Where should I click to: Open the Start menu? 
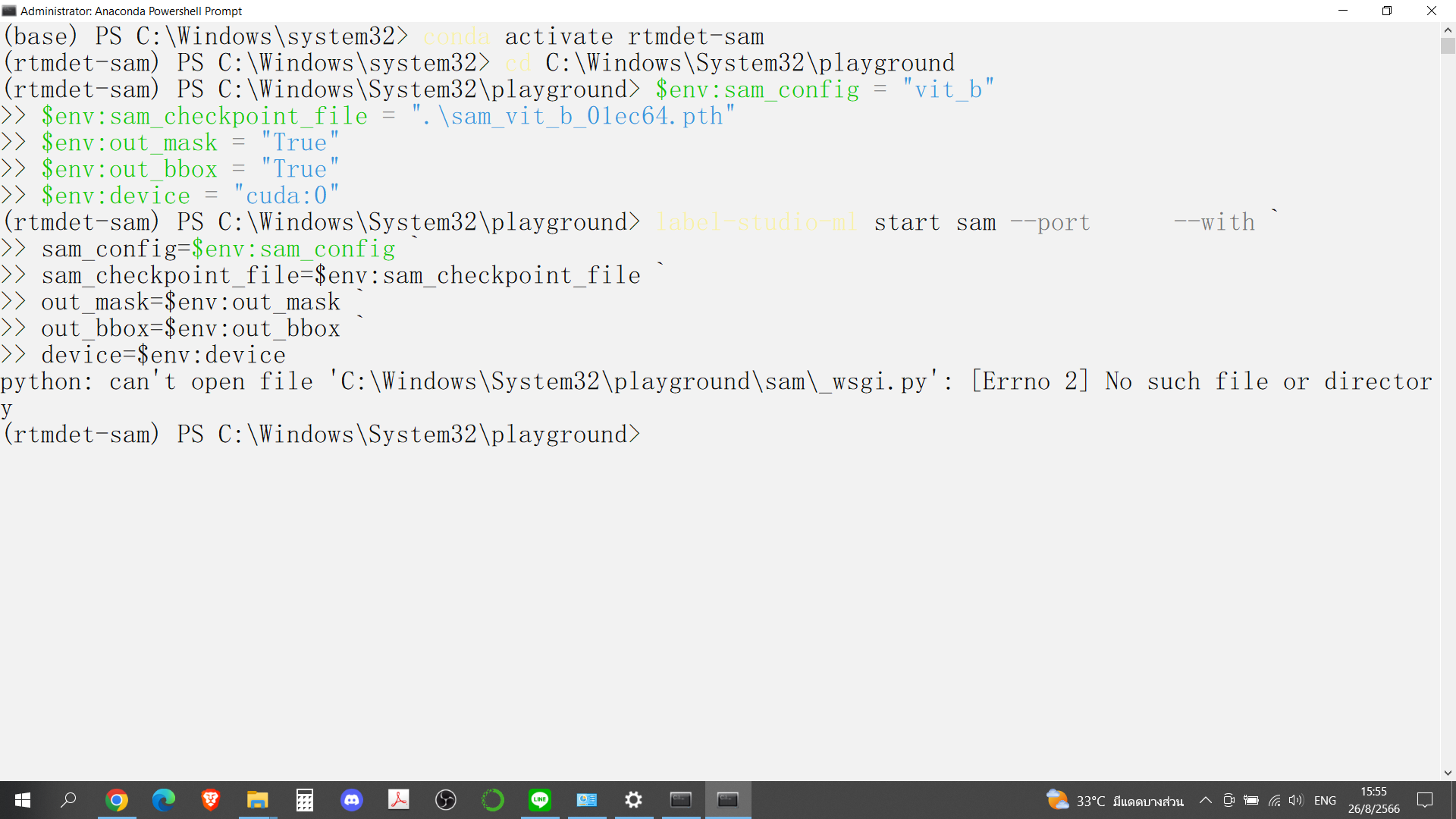click(x=23, y=800)
